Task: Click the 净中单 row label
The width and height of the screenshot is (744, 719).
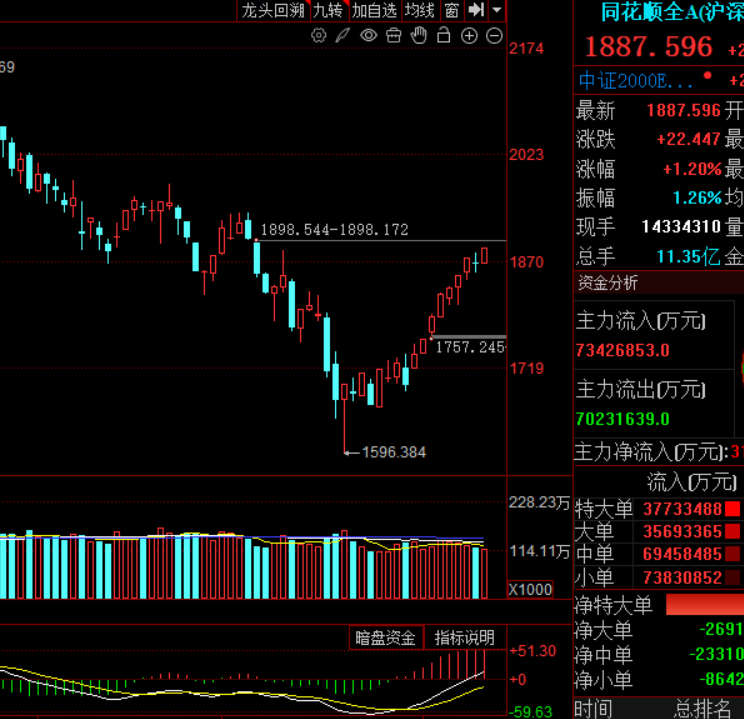Action: click(x=603, y=655)
